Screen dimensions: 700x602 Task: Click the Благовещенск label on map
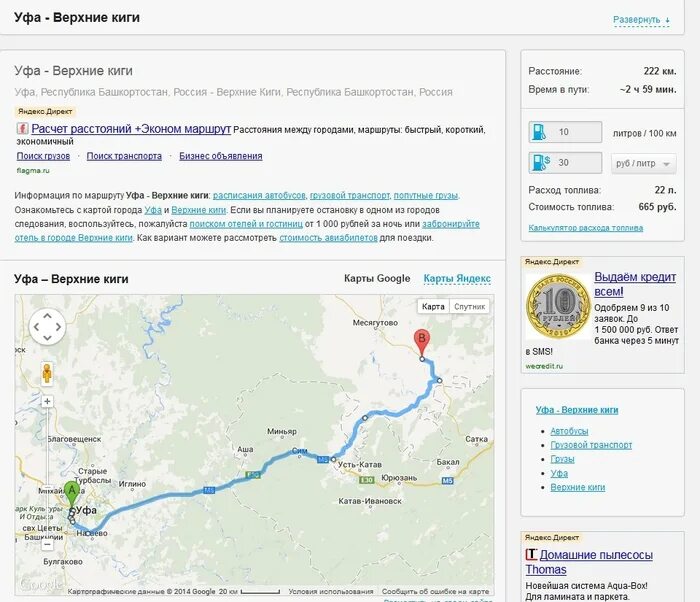(x=74, y=439)
